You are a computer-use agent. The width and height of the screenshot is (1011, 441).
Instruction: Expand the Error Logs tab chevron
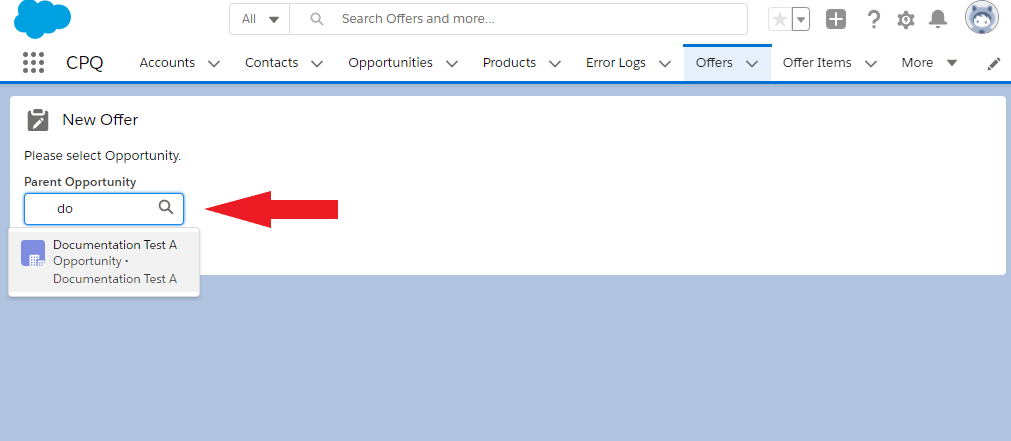point(665,63)
